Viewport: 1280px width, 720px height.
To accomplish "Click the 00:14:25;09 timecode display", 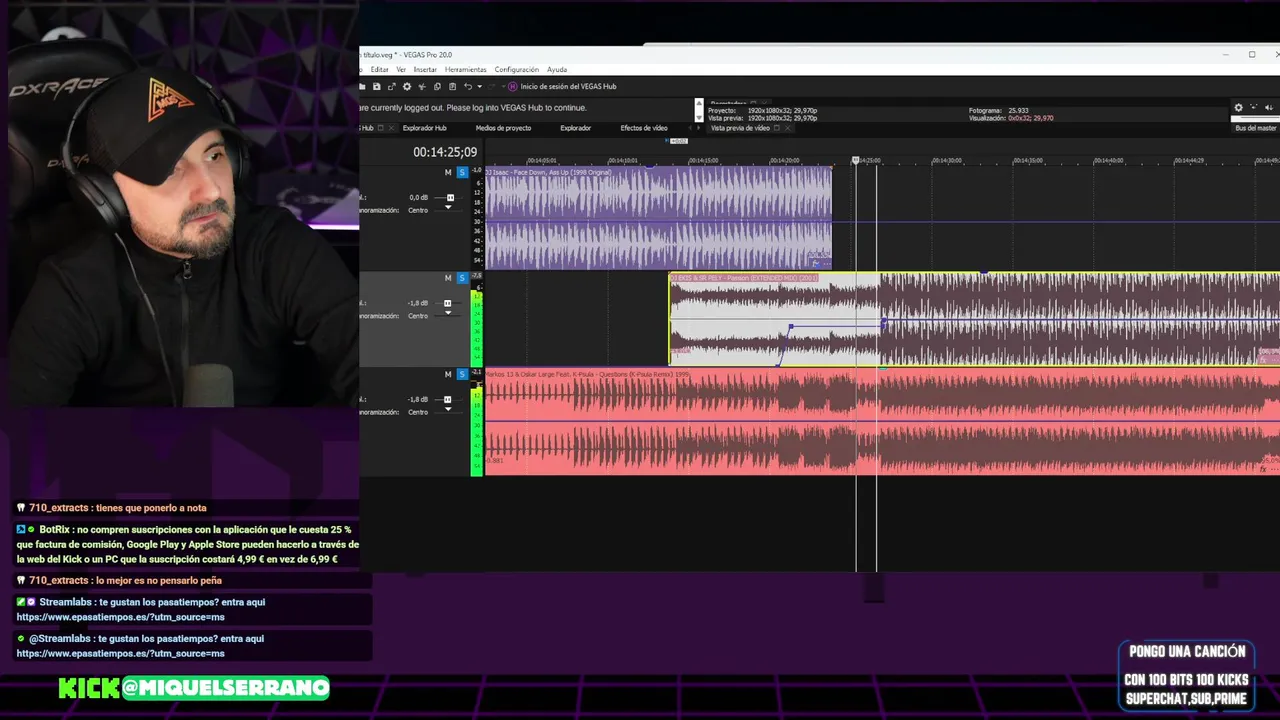I will click(445, 152).
